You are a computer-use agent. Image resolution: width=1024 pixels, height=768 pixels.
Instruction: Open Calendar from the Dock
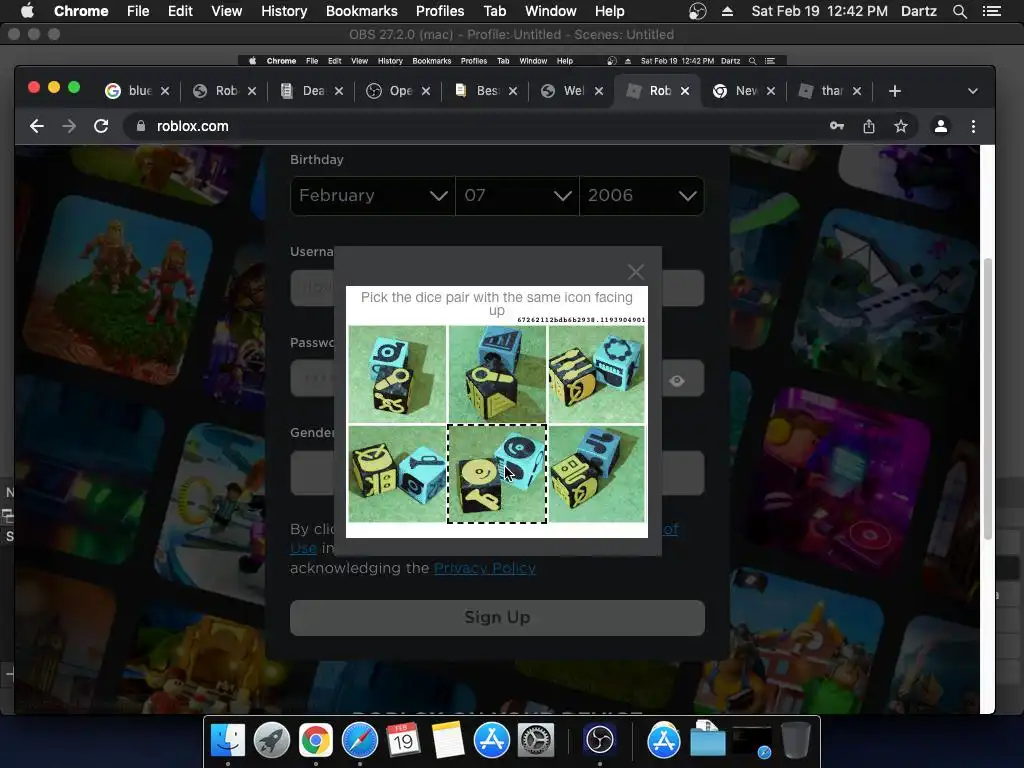point(403,741)
